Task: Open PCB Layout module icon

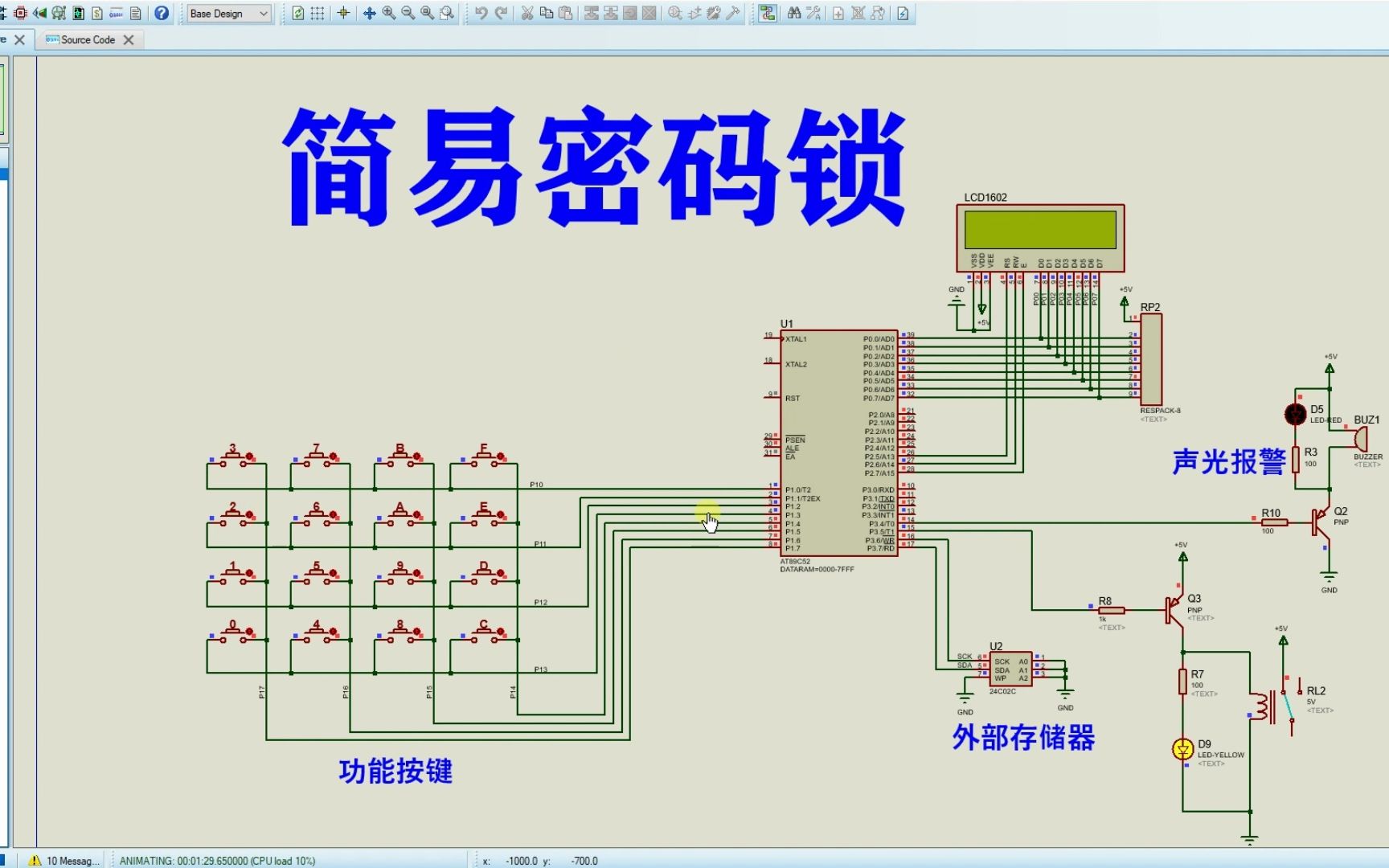Action: point(20,13)
